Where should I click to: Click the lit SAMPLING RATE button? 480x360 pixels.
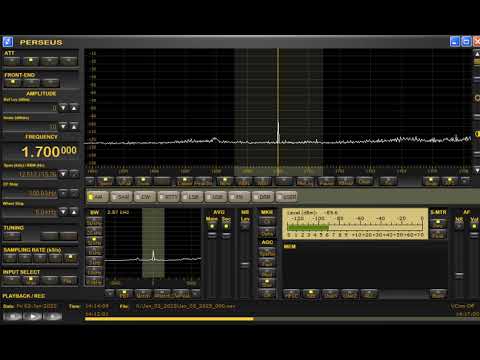[70, 258]
